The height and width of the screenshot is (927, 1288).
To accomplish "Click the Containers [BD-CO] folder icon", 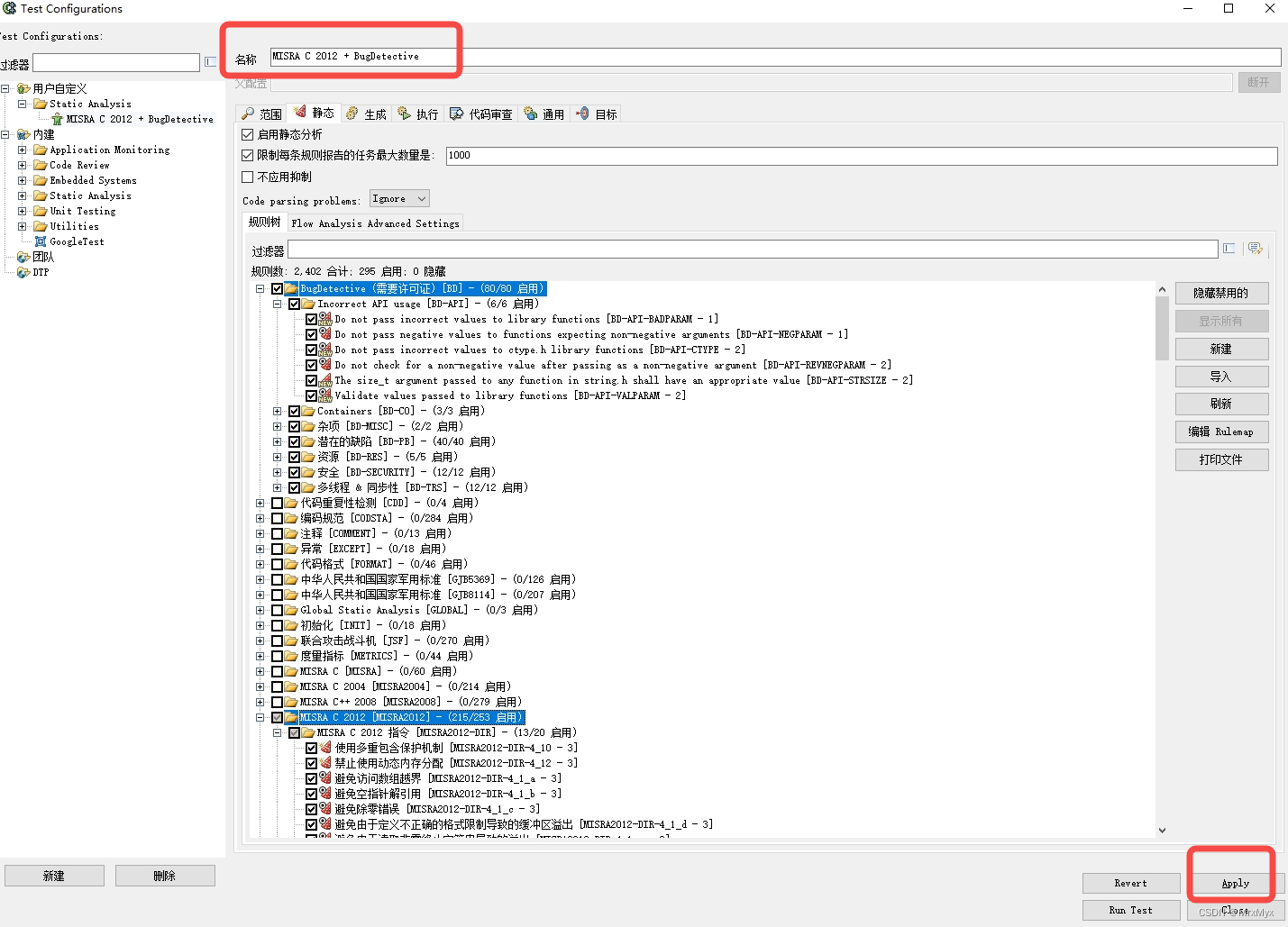I will [x=308, y=411].
